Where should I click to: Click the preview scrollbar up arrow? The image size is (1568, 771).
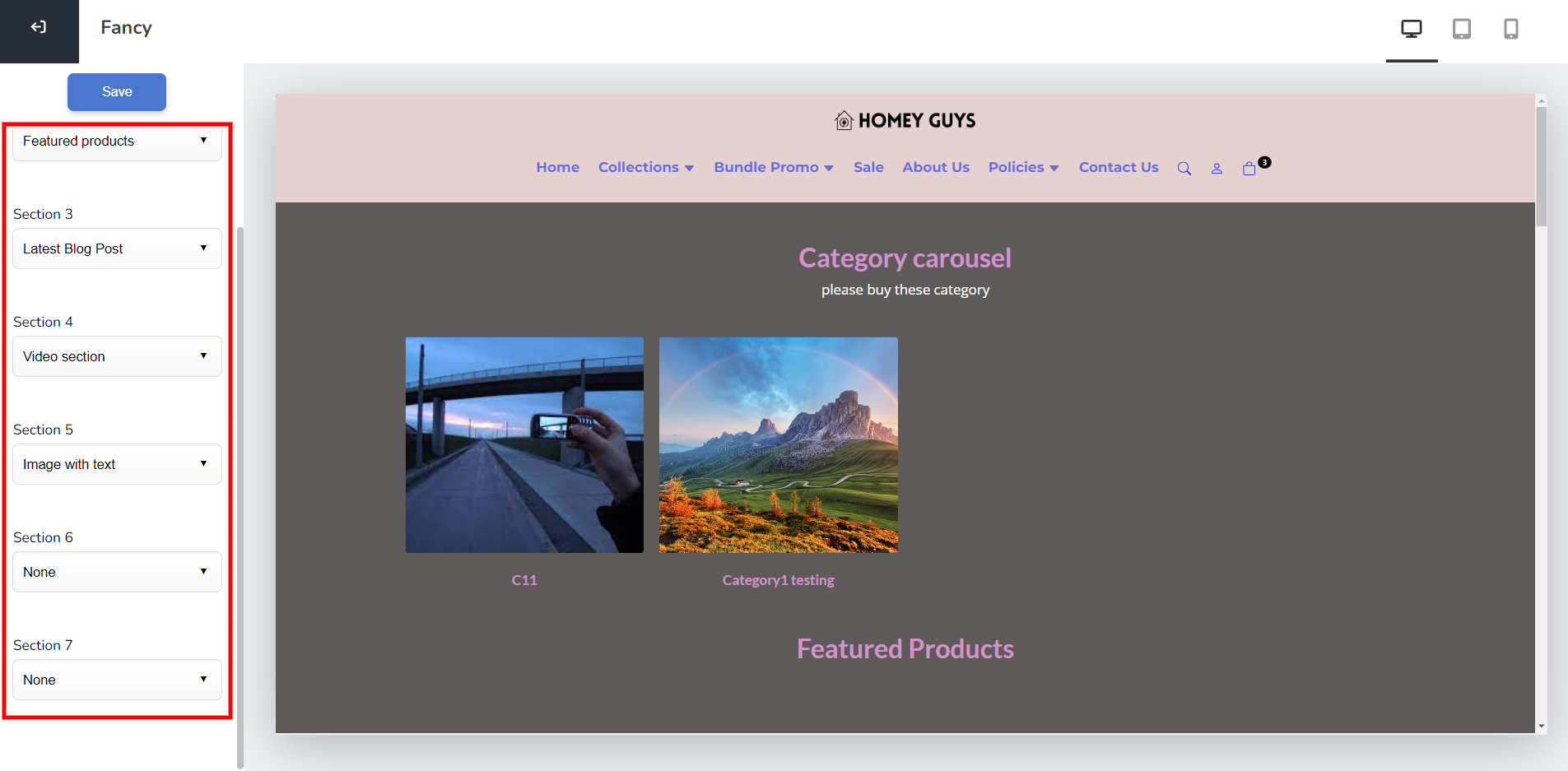coord(1542,100)
